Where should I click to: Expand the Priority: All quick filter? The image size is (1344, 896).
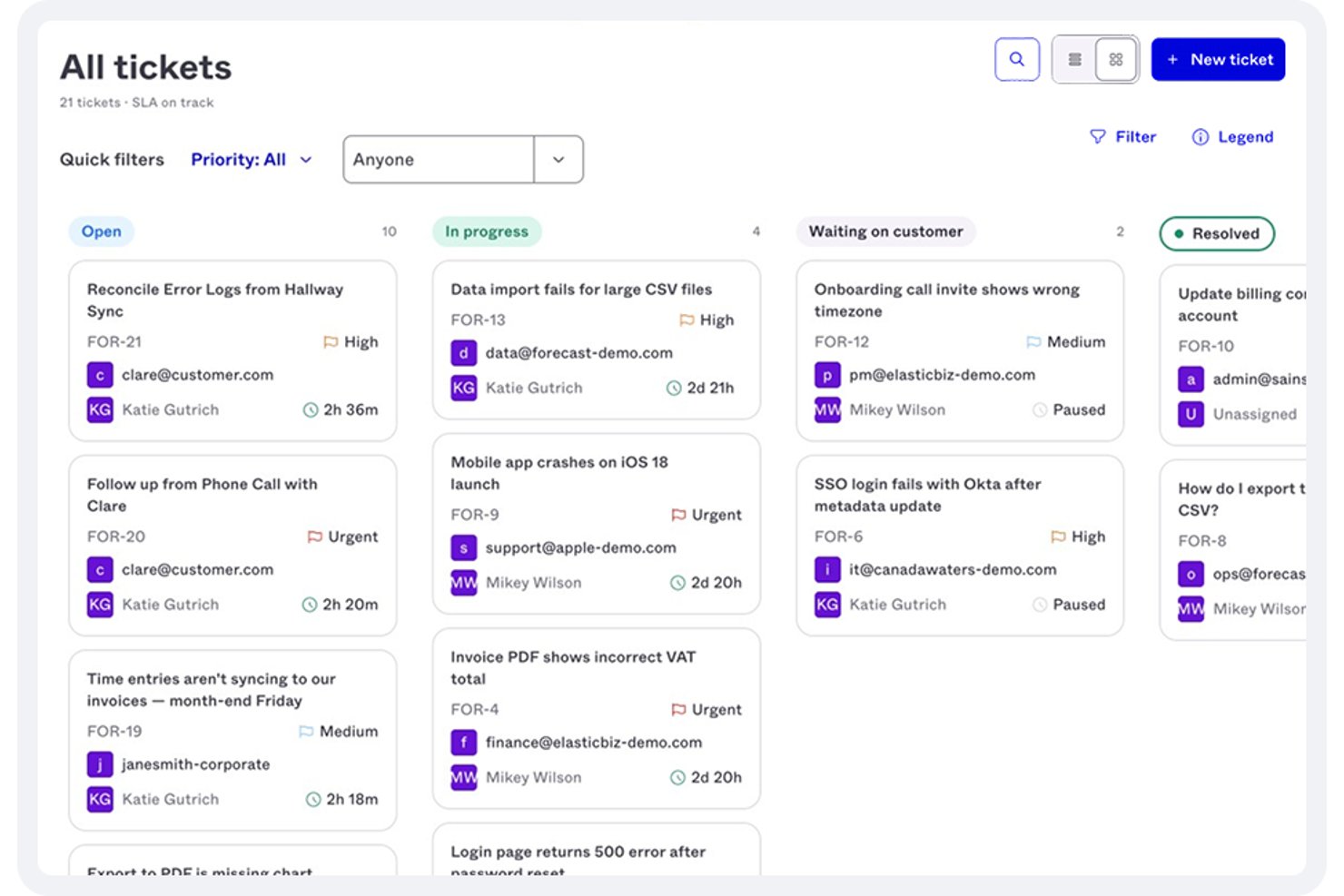[252, 160]
